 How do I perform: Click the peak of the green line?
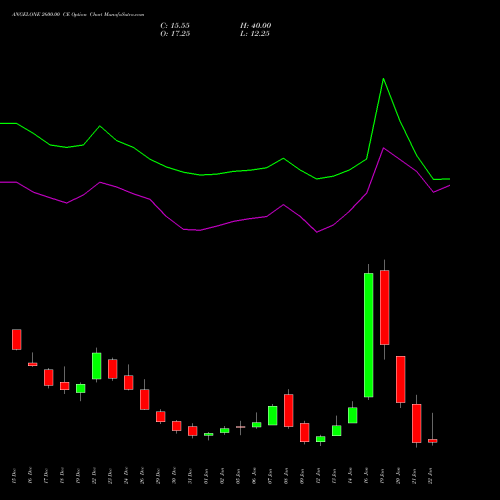pos(383,79)
